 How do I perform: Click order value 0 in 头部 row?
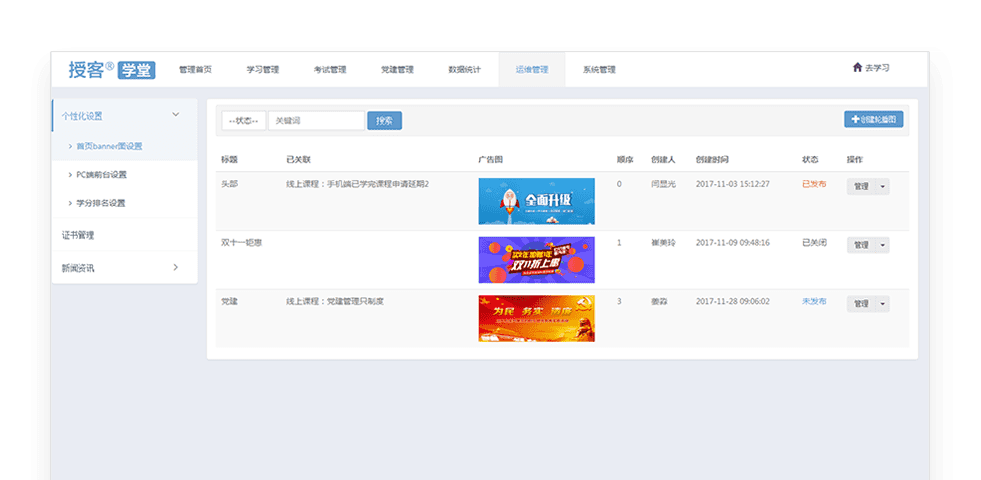pos(619,184)
